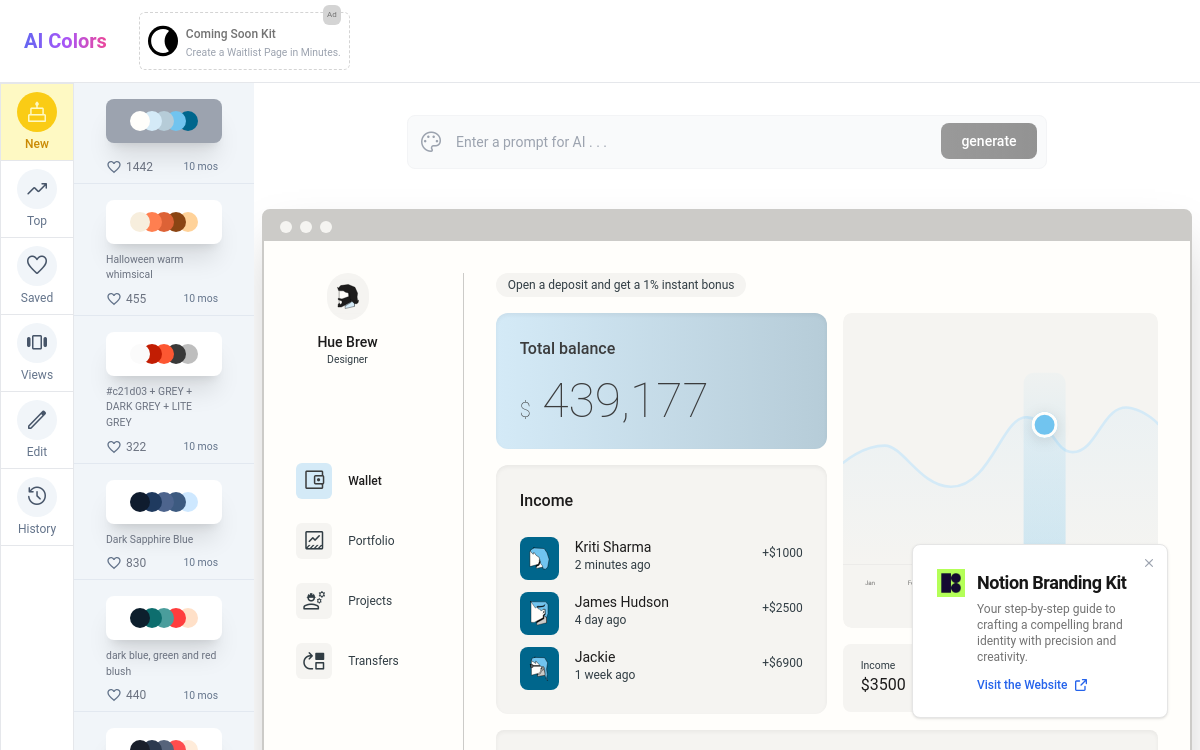Open the Views carousel icon

(37, 343)
